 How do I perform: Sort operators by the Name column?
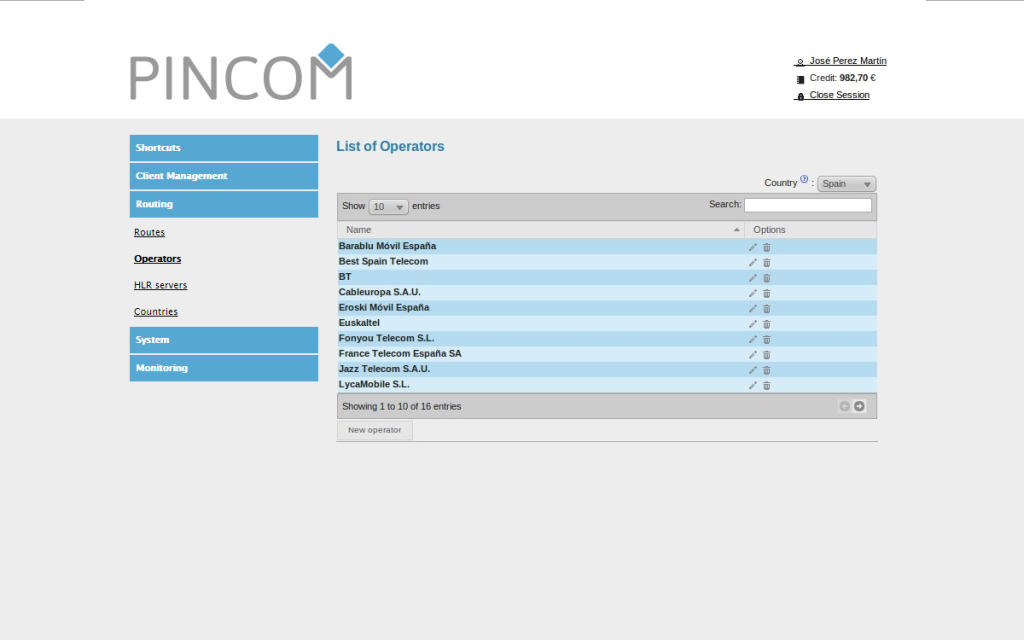(x=541, y=230)
